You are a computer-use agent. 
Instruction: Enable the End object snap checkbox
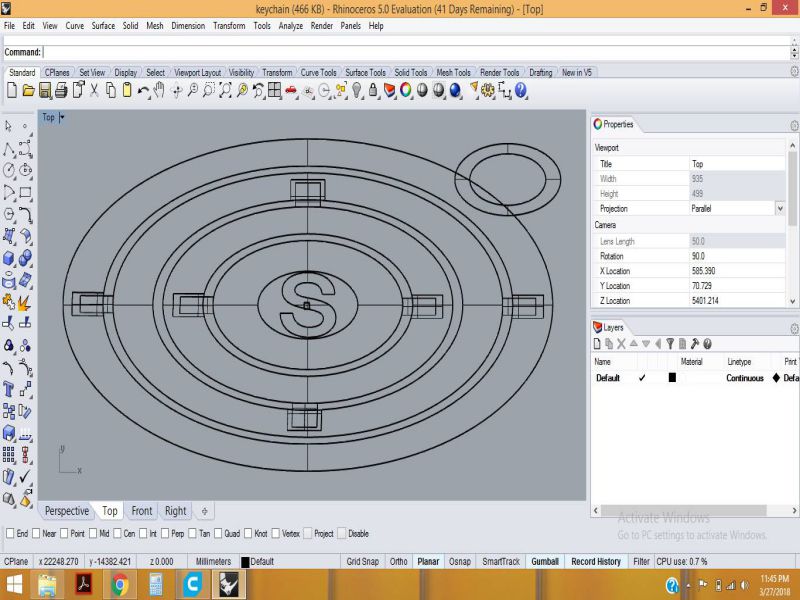(x=10, y=534)
